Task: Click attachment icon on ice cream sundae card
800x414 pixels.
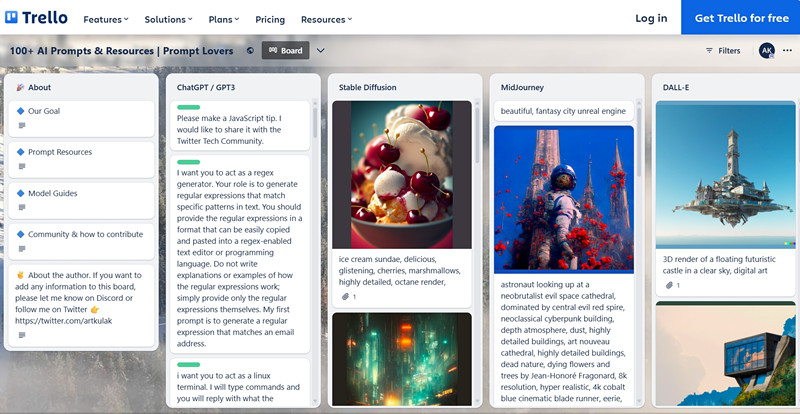Action: pyautogui.click(x=345, y=297)
